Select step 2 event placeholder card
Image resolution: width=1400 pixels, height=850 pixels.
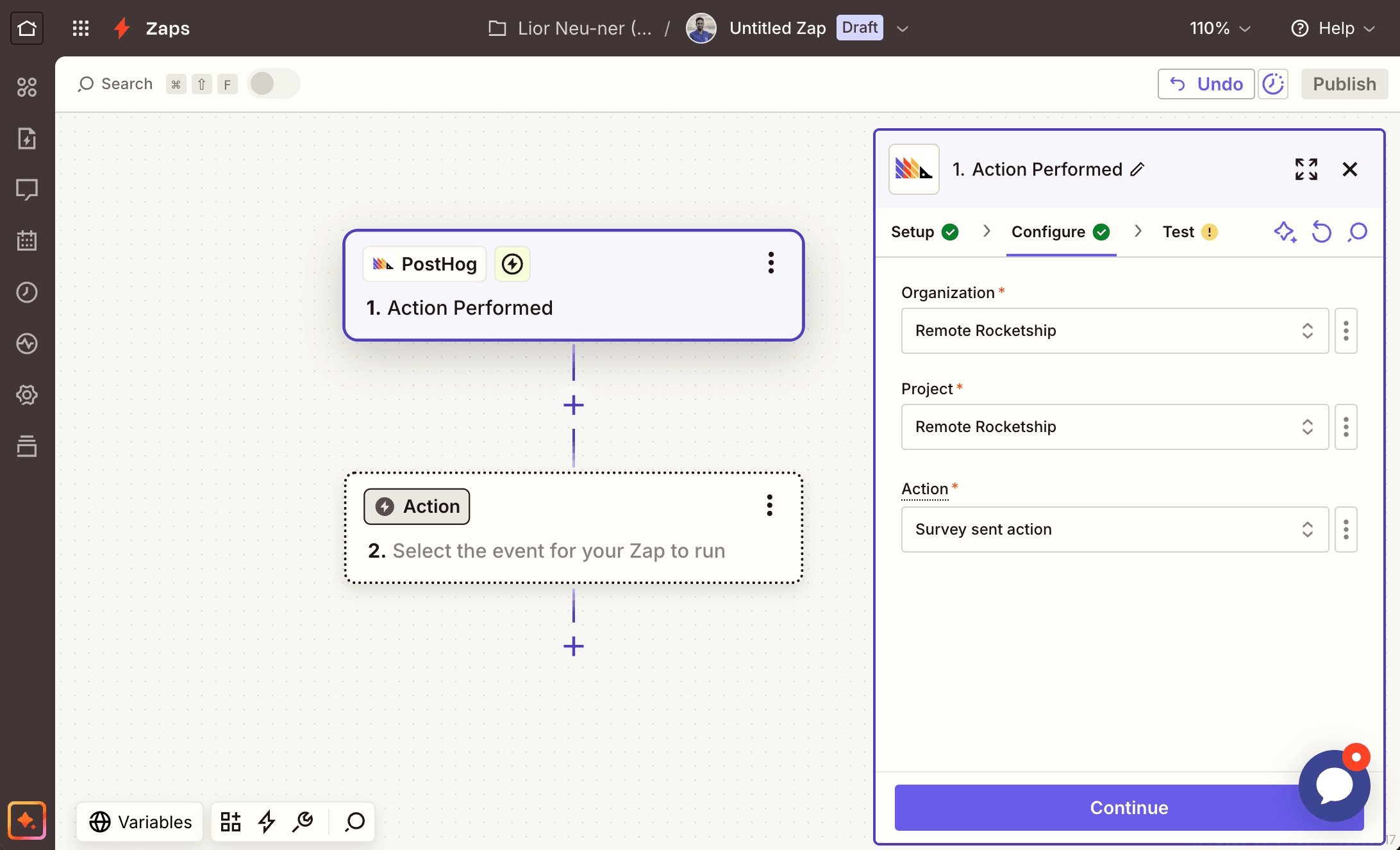pos(573,528)
